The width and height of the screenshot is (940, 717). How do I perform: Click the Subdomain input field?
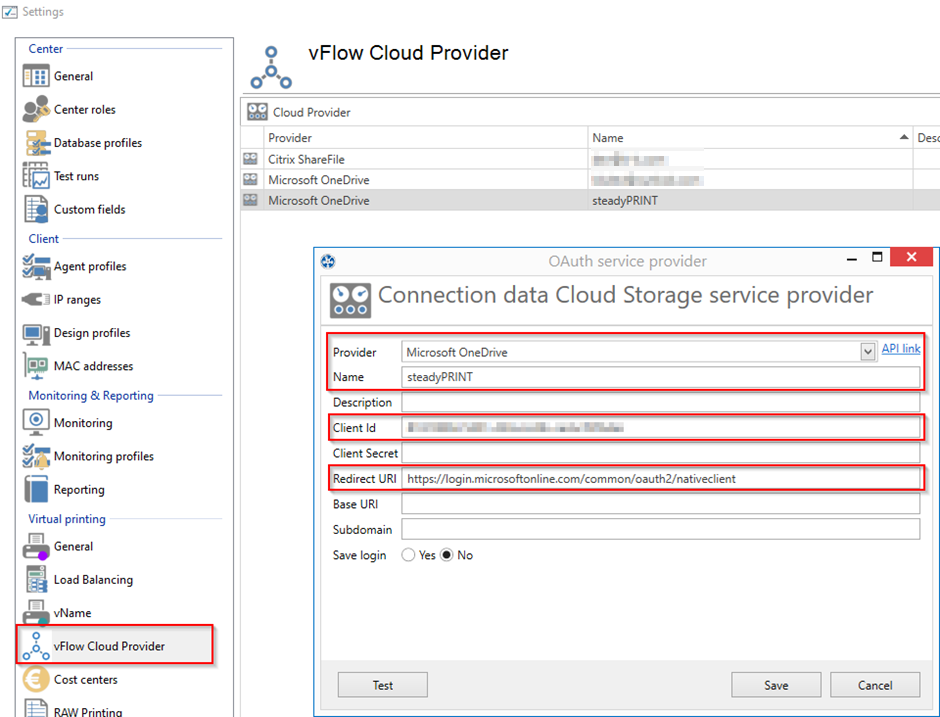point(661,529)
